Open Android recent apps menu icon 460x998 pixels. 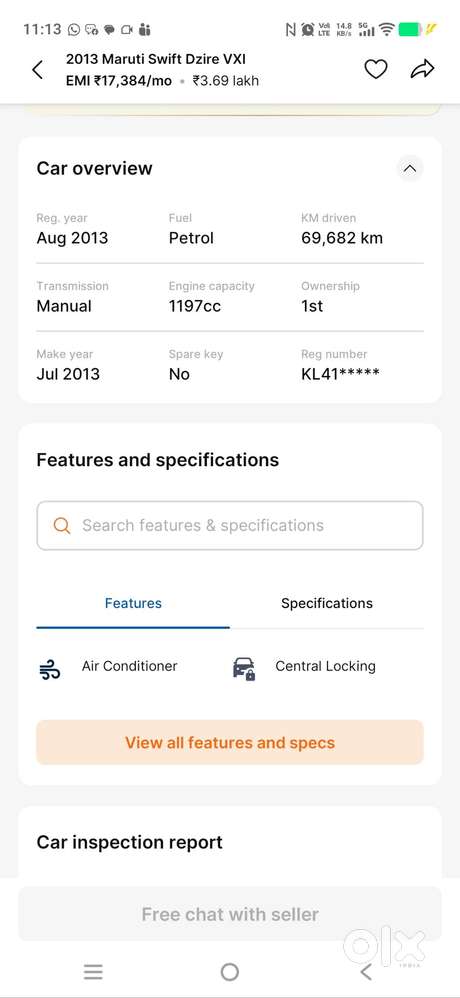click(x=93, y=971)
